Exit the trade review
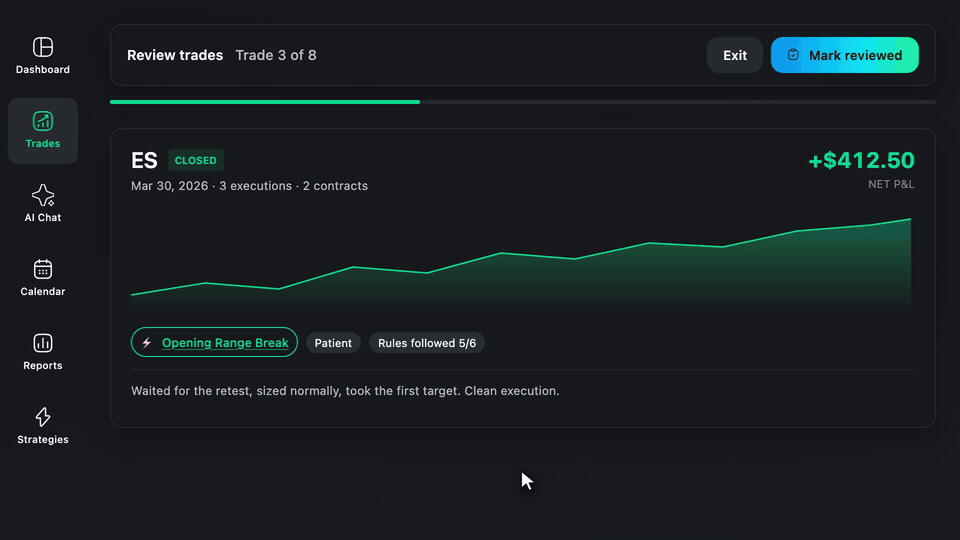 tap(735, 55)
